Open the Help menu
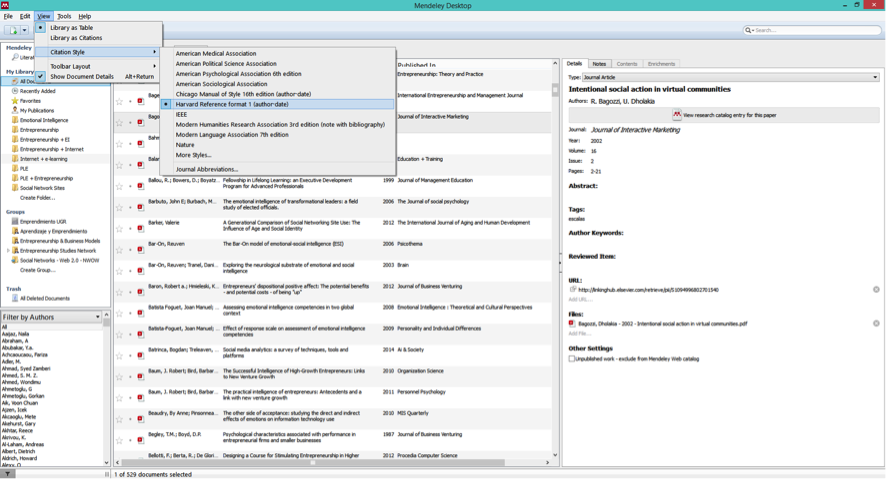This screenshot has height=479, width=886. coord(85,16)
